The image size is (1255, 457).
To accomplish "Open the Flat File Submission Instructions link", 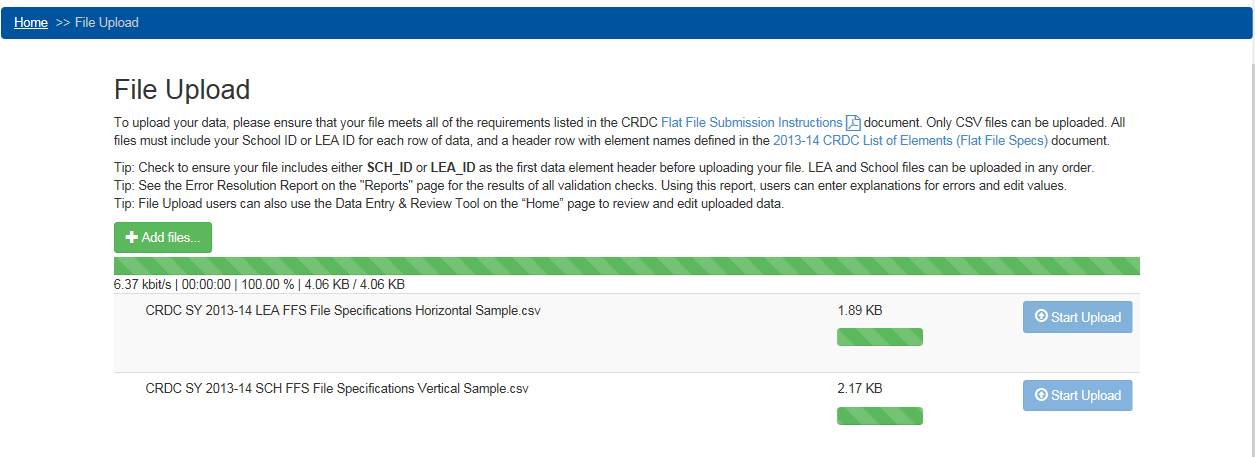I will tap(751, 123).
